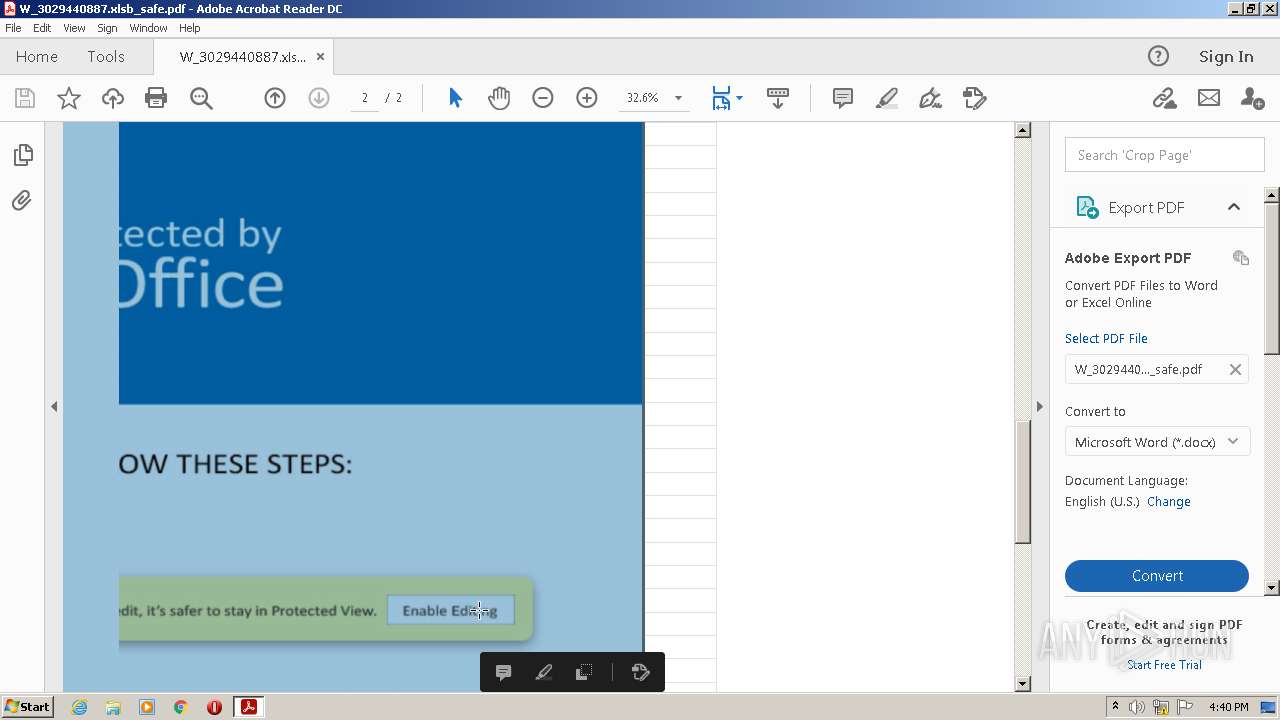This screenshot has height=720, width=1280.
Task: Share a link to the file
Action: 1164,98
